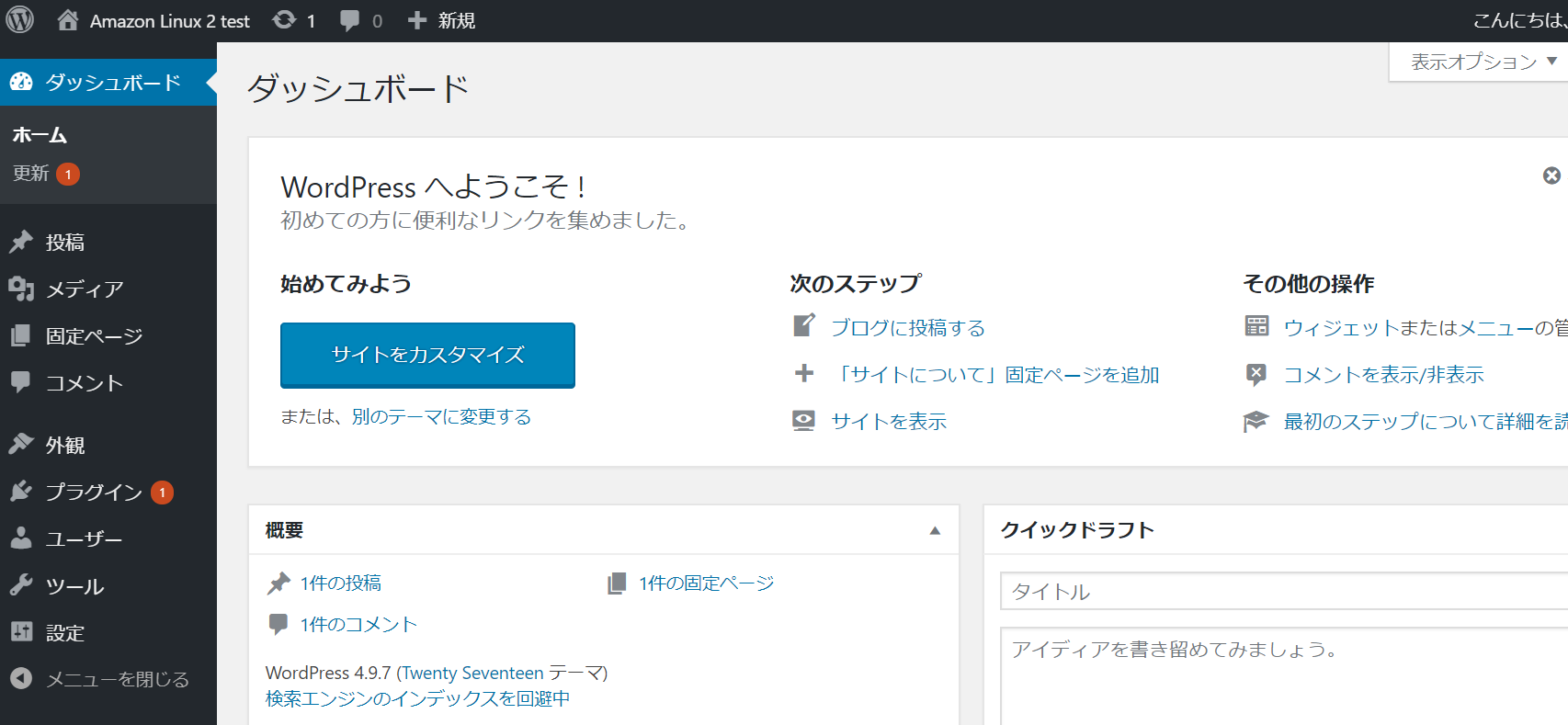Click the pushpin icon next to 投稿 in sidebar
This screenshot has height=725, width=1568.
(21, 242)
